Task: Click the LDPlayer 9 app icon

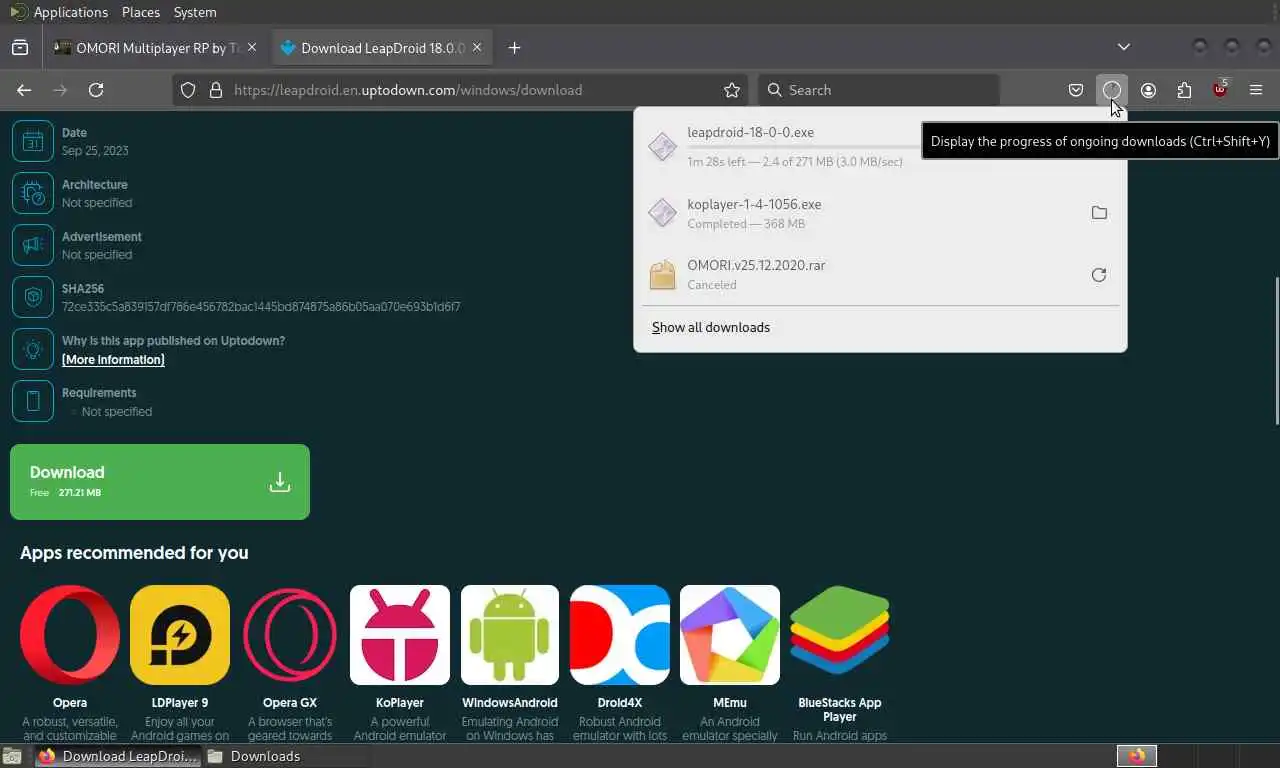Action: pos(180,635)
